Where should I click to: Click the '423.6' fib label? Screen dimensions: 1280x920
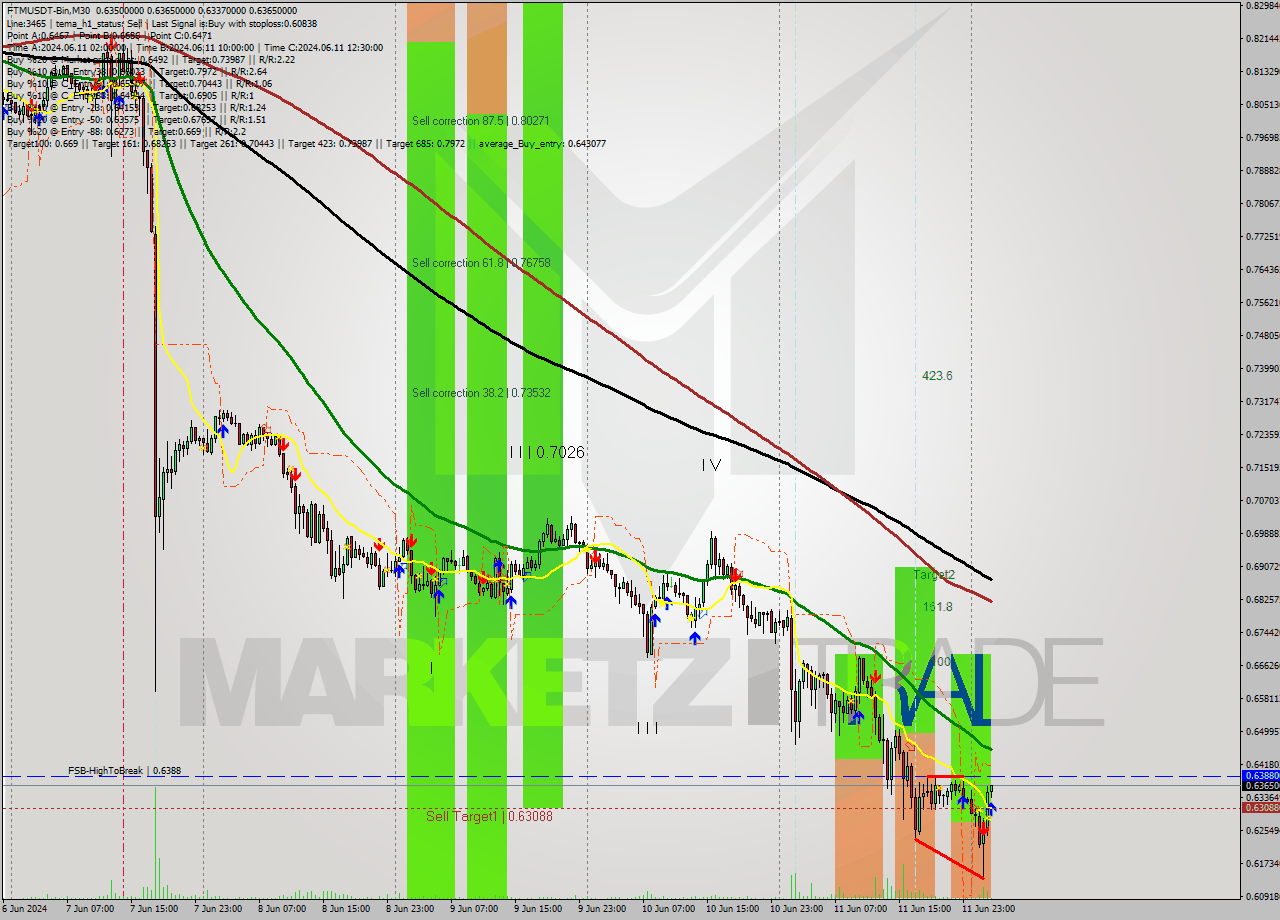(937, 376)
